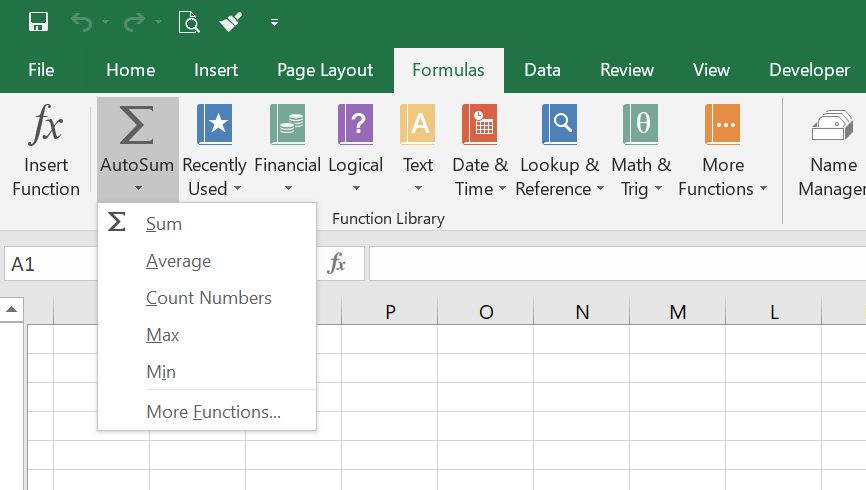Image resolution: width=866 pixels, height=490 pixels.
Task: Open the More Functions orange book icon
Action: (722, 125)
